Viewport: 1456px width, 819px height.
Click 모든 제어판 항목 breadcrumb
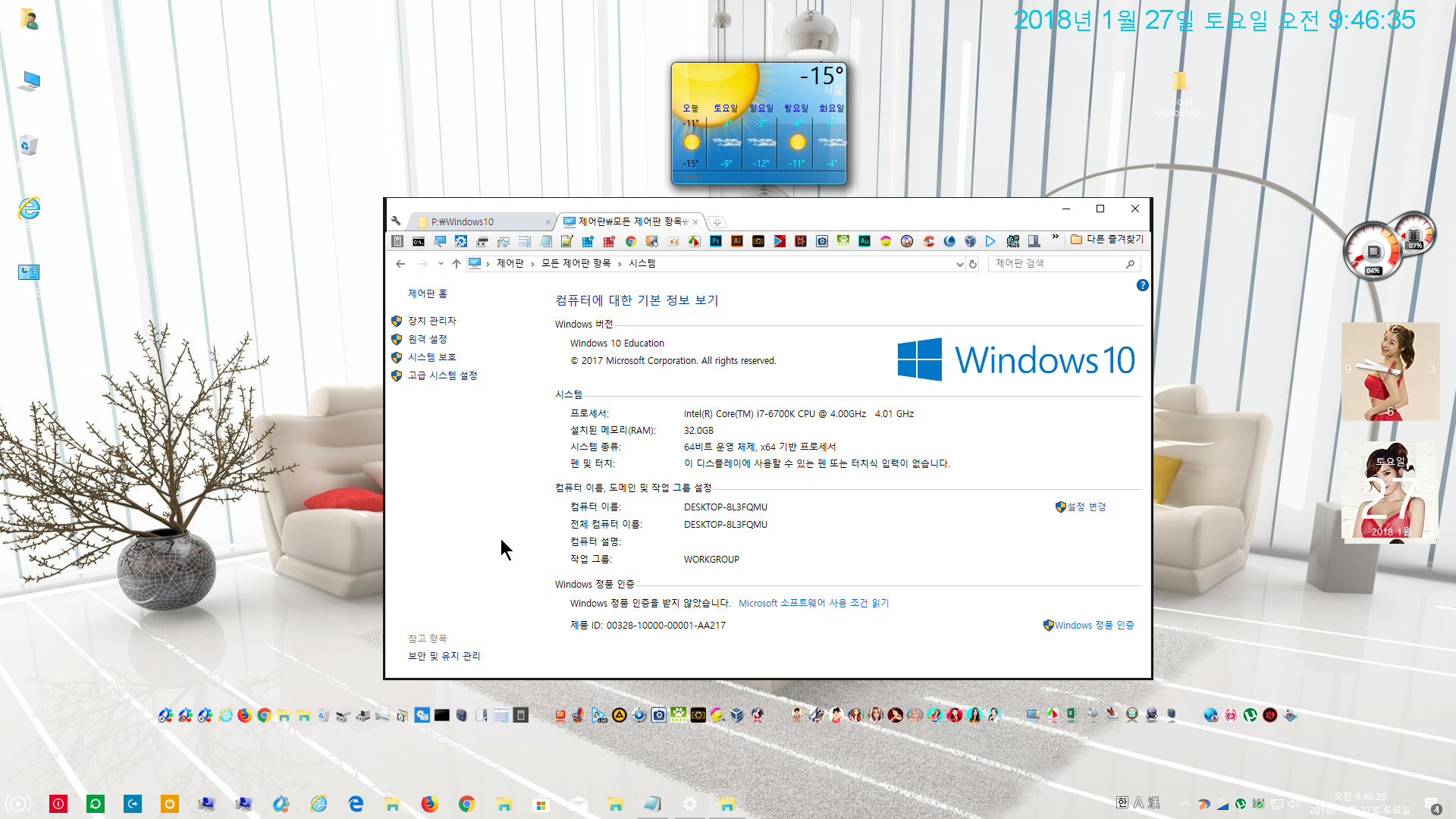[x=576, y=263]
